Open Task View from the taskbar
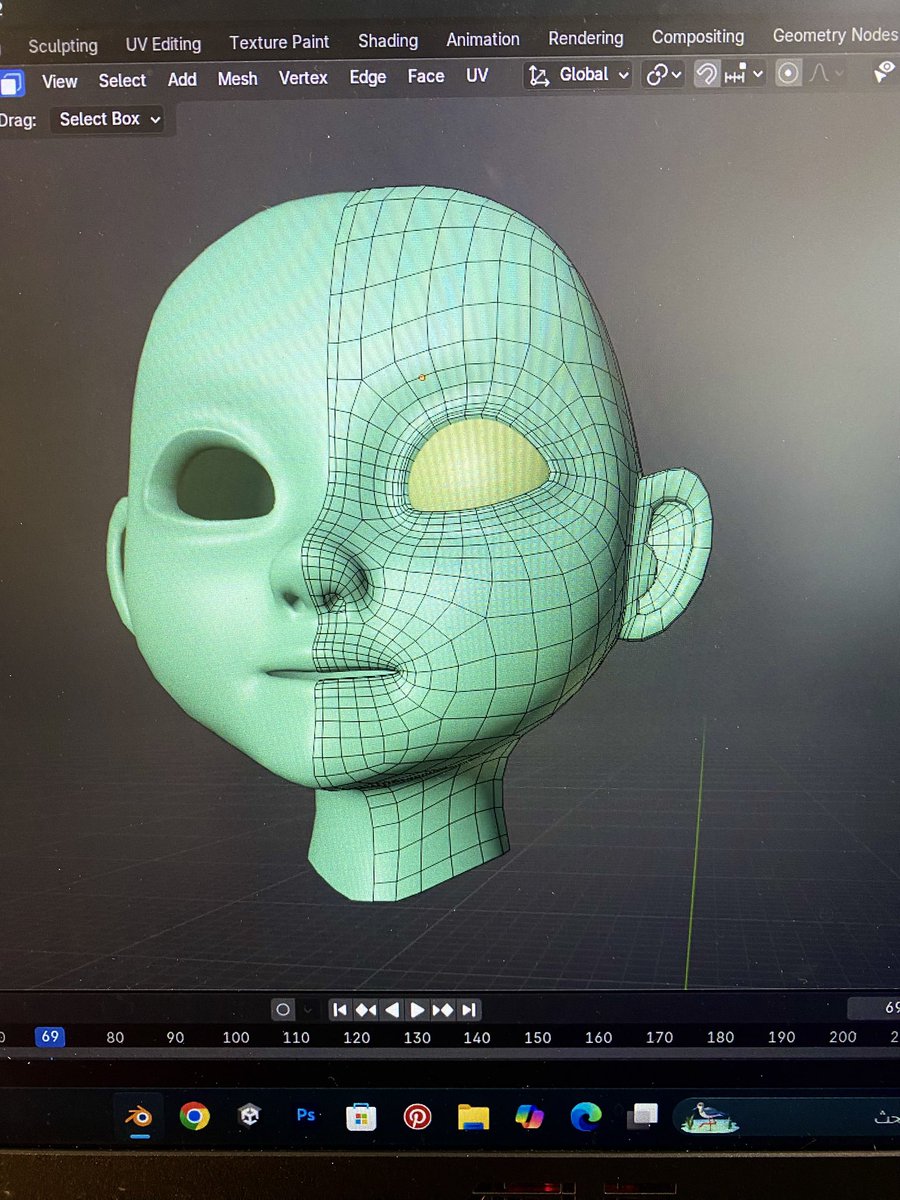The height and width of the screenshot is (1200, 900). coord(643,1114)
